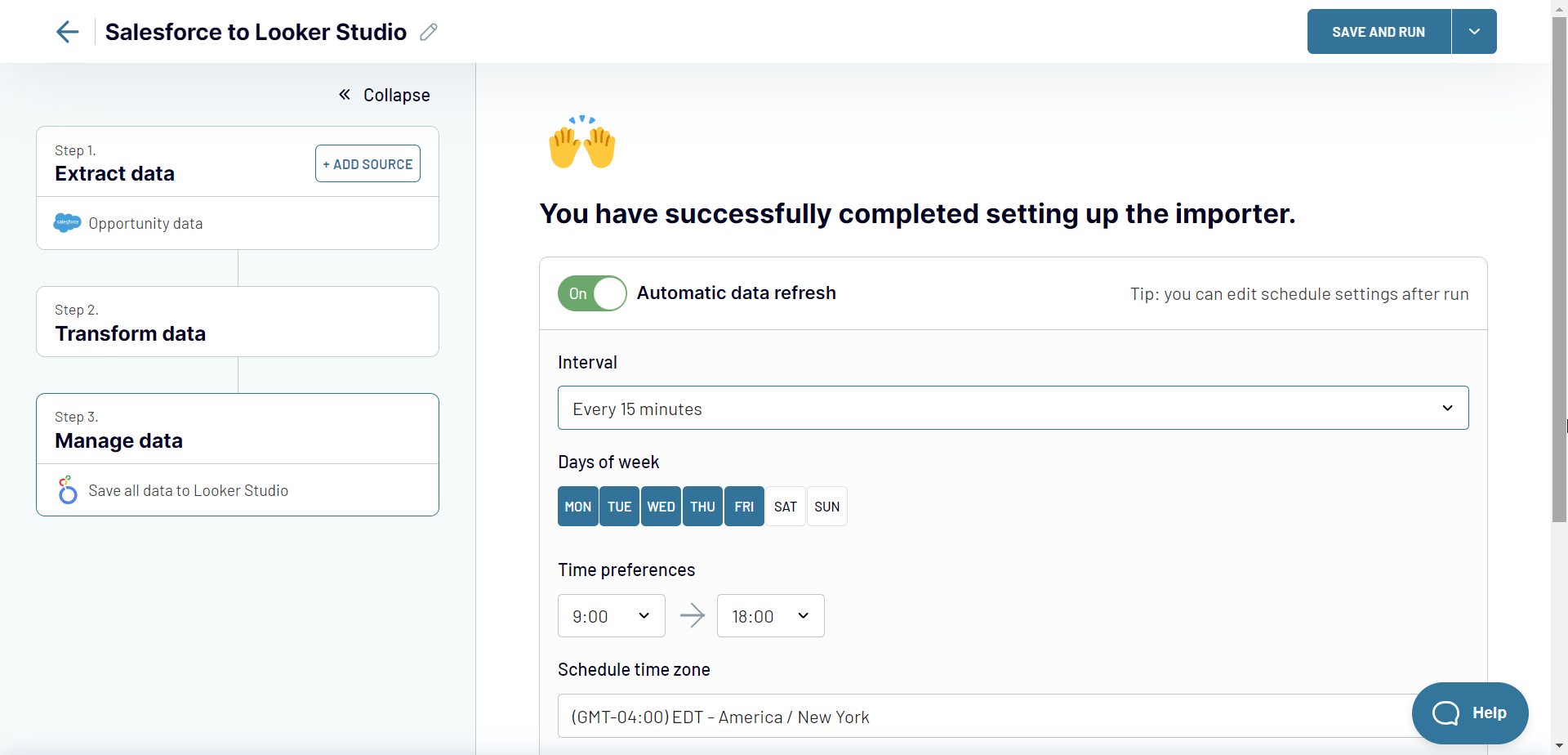This screenshot has width=1568, height=755.
Task: Click the scrollbar down arrow
Action: click(1559, 746)
